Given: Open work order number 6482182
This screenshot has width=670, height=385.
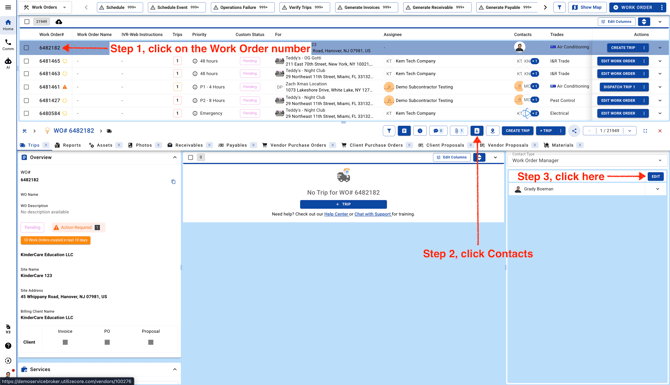Looking at the screenshot, I should click(50, 48).
